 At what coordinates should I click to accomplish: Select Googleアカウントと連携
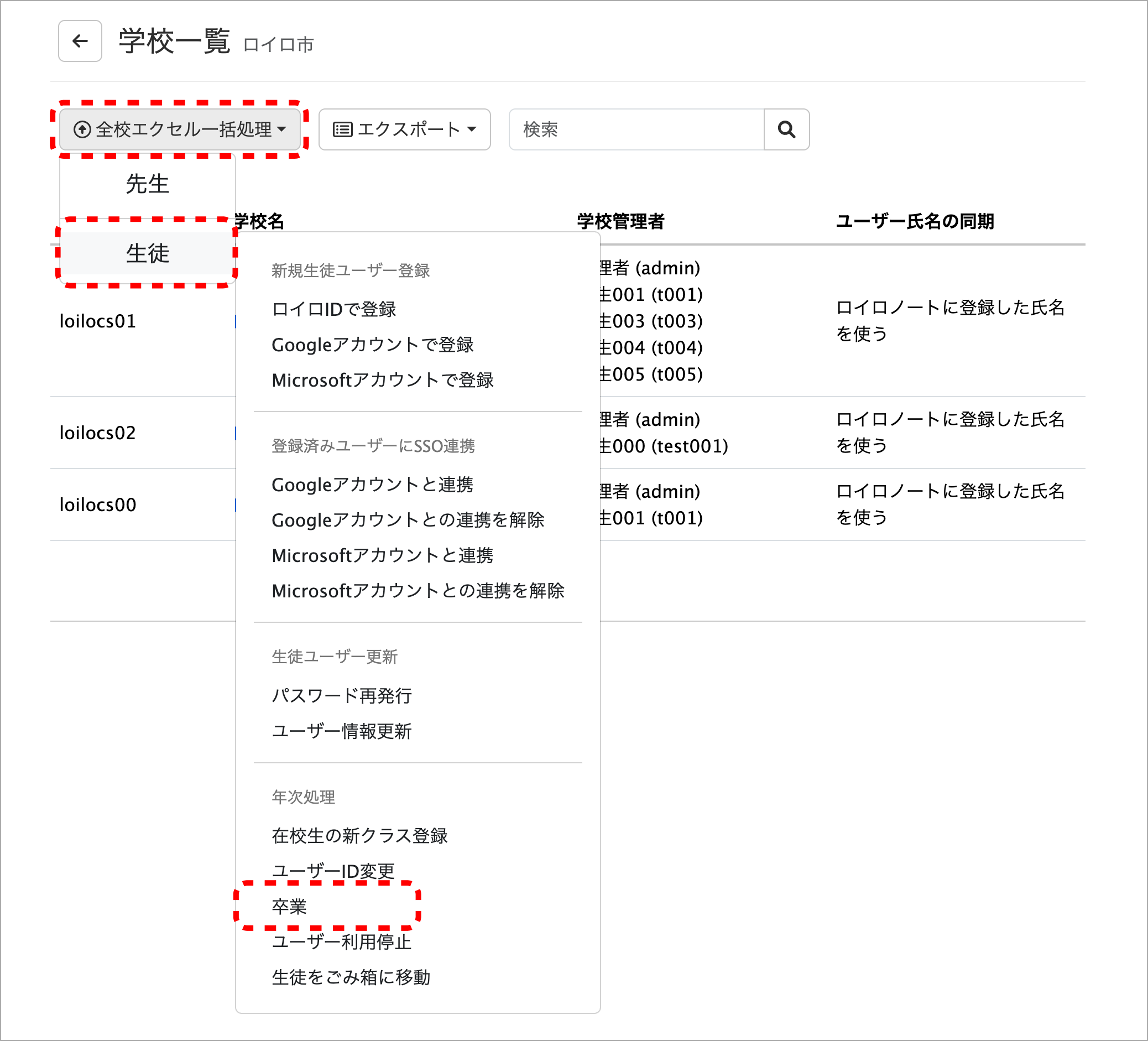pyautogui.click(x=372, y=485)
